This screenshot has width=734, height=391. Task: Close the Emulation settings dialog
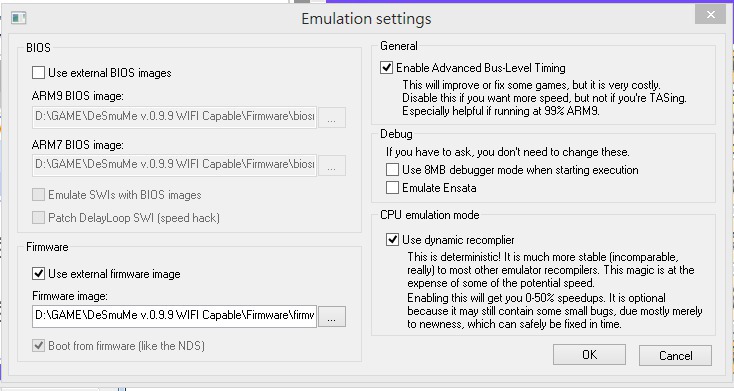[711, 15]
